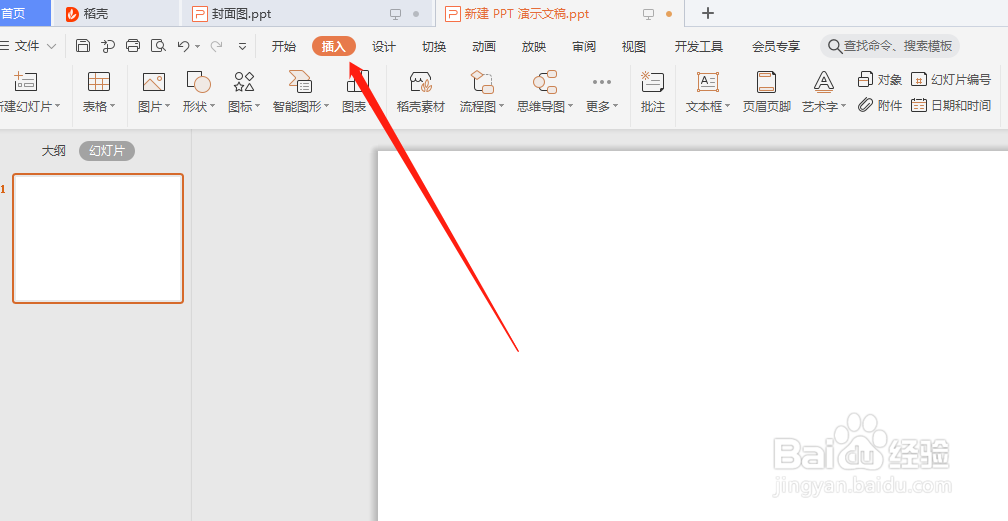Select the 新建 PPT 演示文稿.ppt tab
Viewport: 1008px width, 521px height.
559,14
